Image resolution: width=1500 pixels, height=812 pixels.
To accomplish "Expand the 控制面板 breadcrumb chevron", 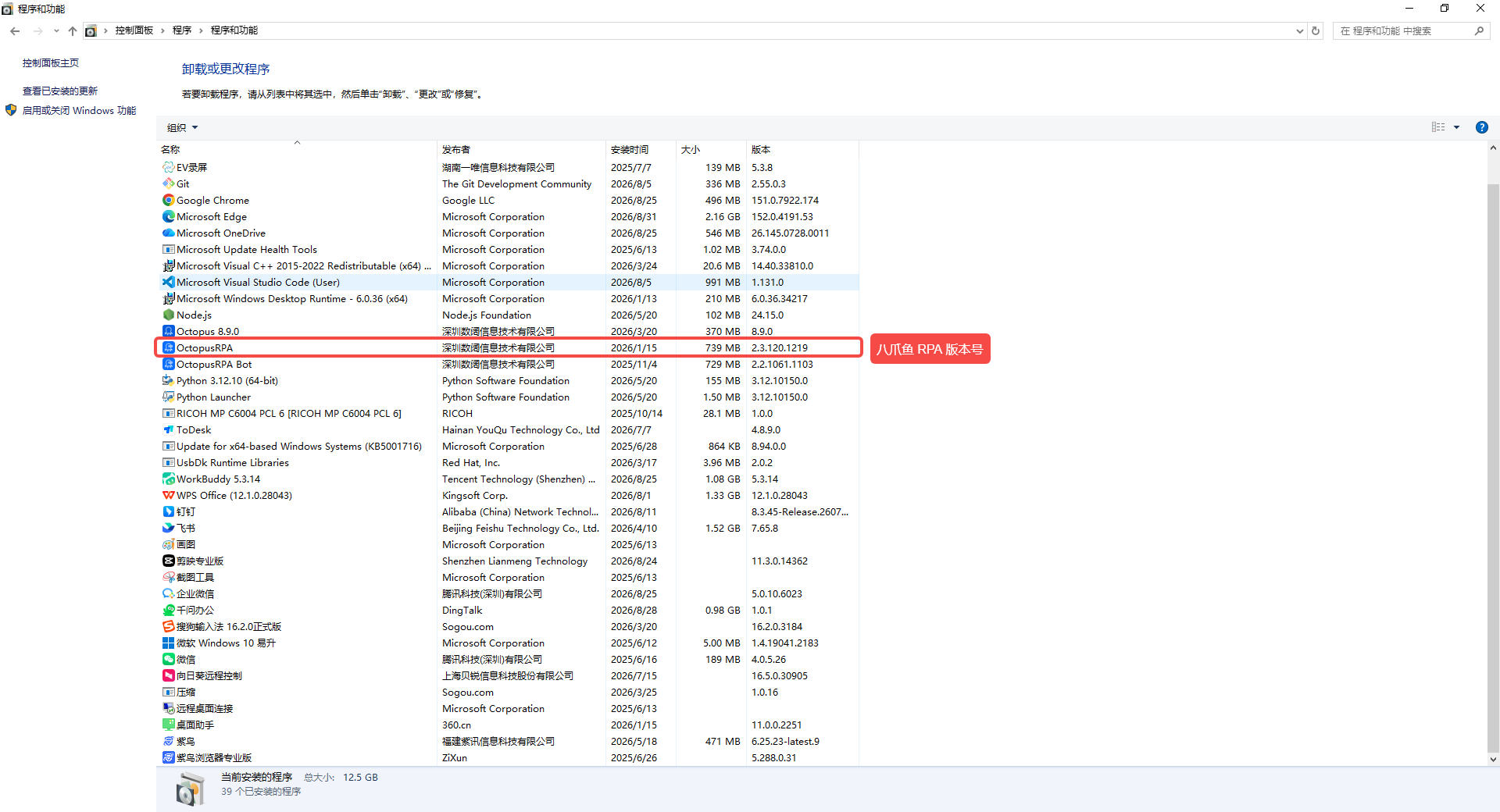I will click(162, 30).
